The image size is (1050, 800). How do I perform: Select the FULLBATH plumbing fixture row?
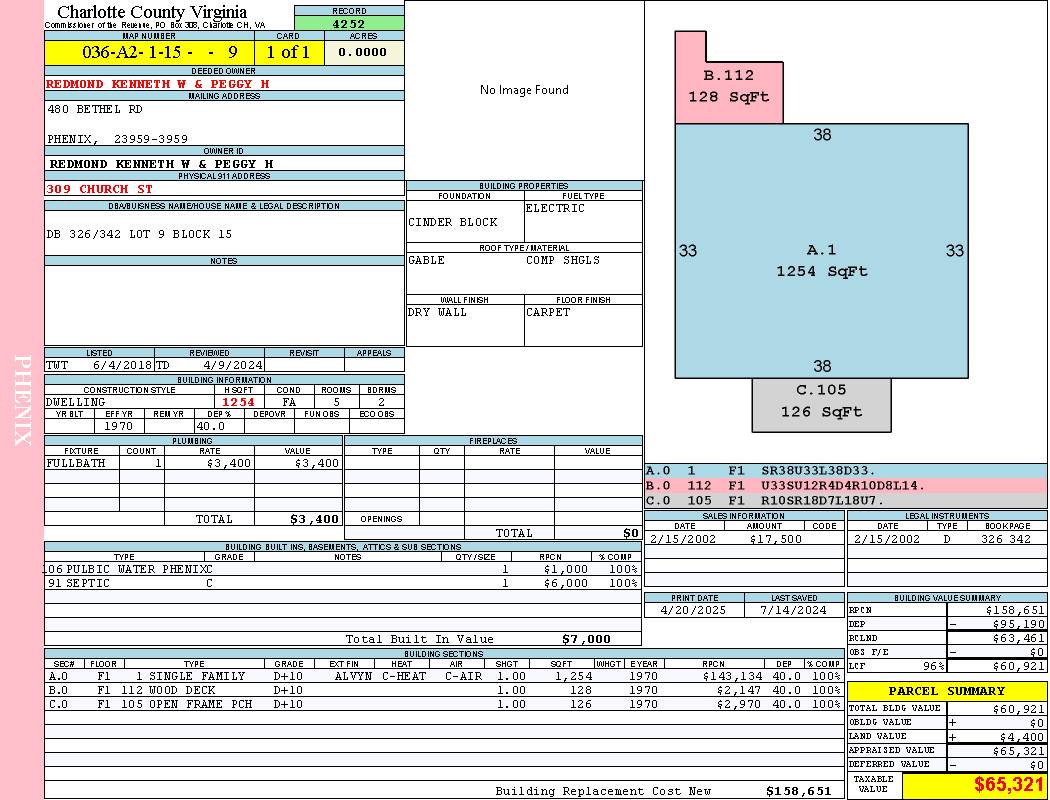click(x=193, y=463)
